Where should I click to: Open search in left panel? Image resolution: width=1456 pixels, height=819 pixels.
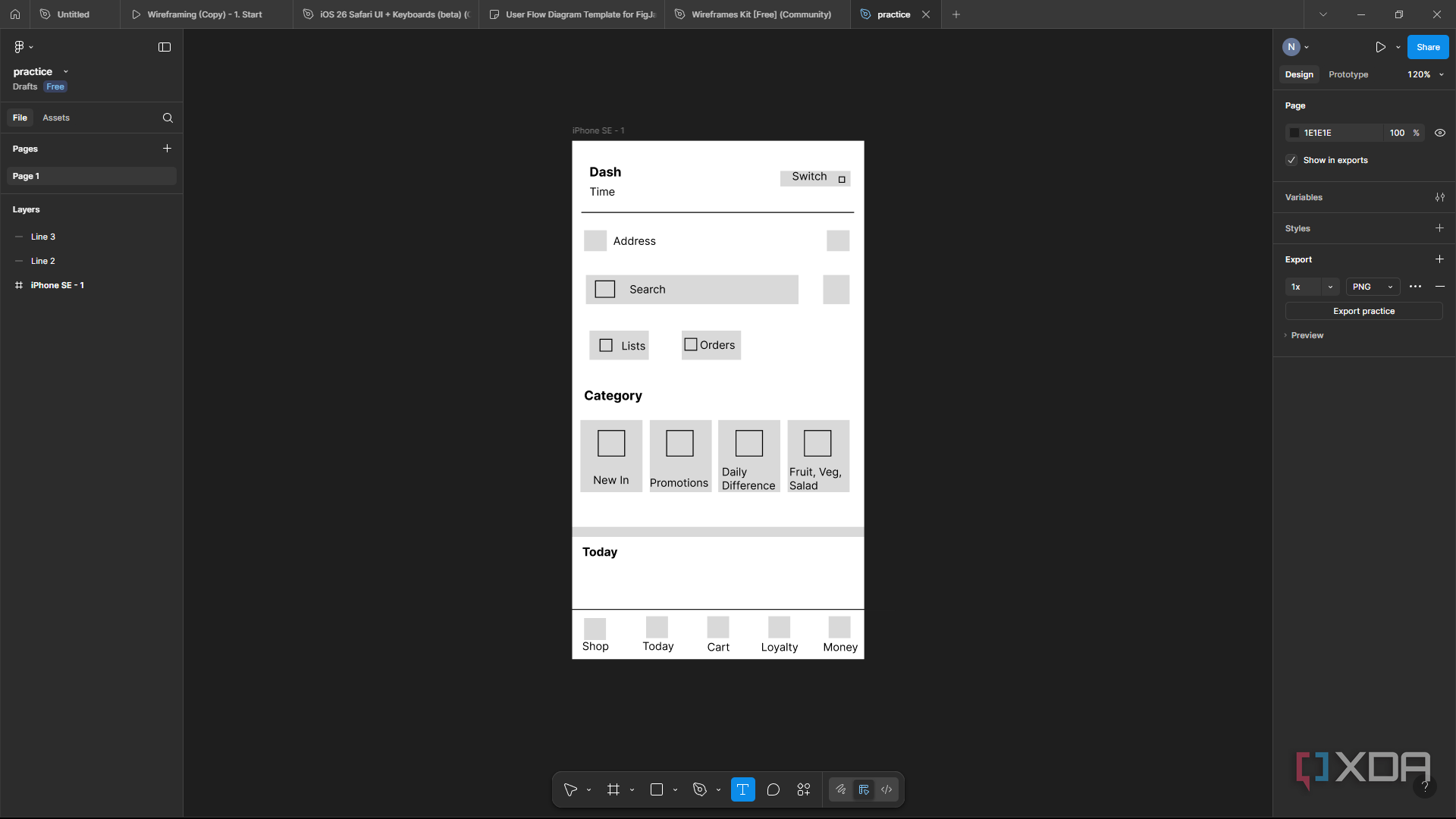[168, 118]
